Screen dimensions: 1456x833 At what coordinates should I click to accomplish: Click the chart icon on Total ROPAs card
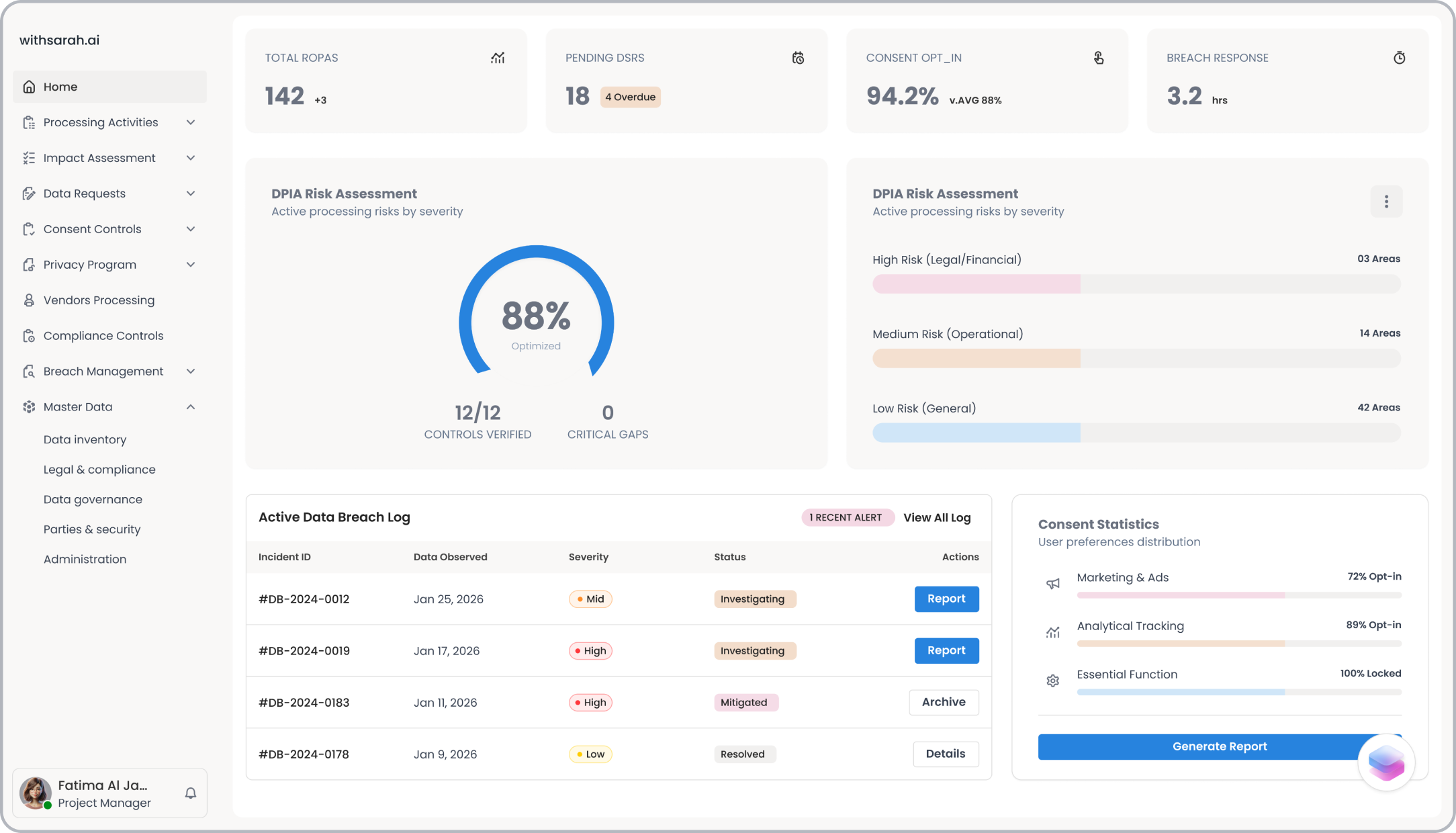pyautogui.click(x=498, y=58)
